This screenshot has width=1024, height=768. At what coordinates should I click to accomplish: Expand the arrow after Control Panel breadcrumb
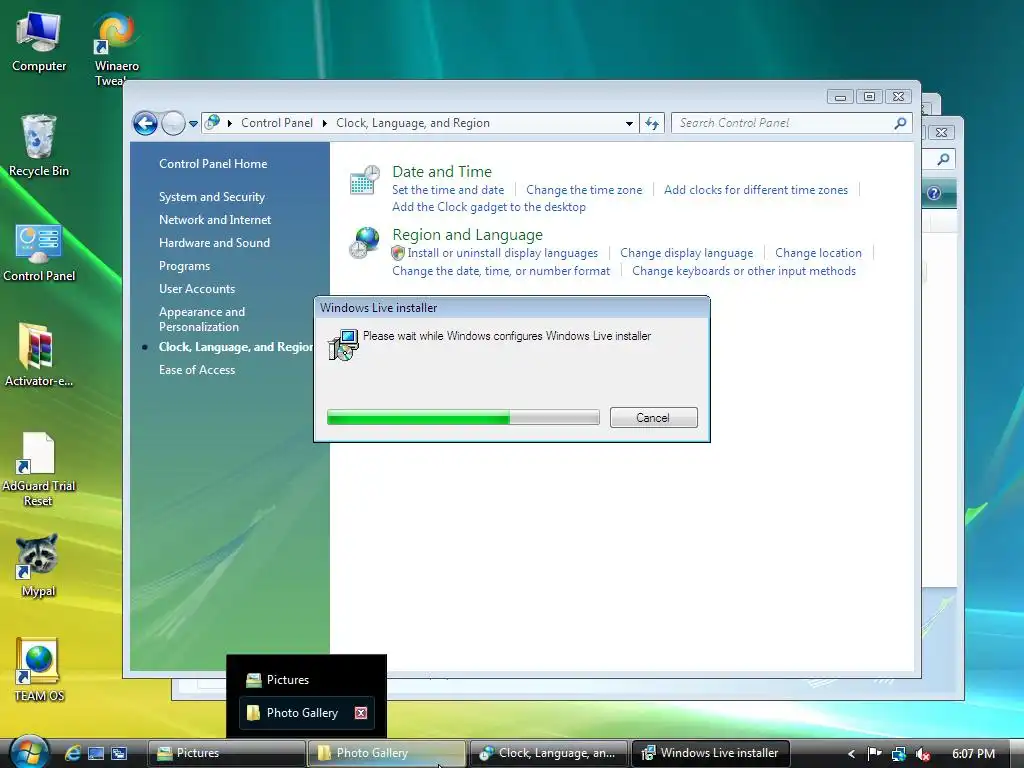325,123
